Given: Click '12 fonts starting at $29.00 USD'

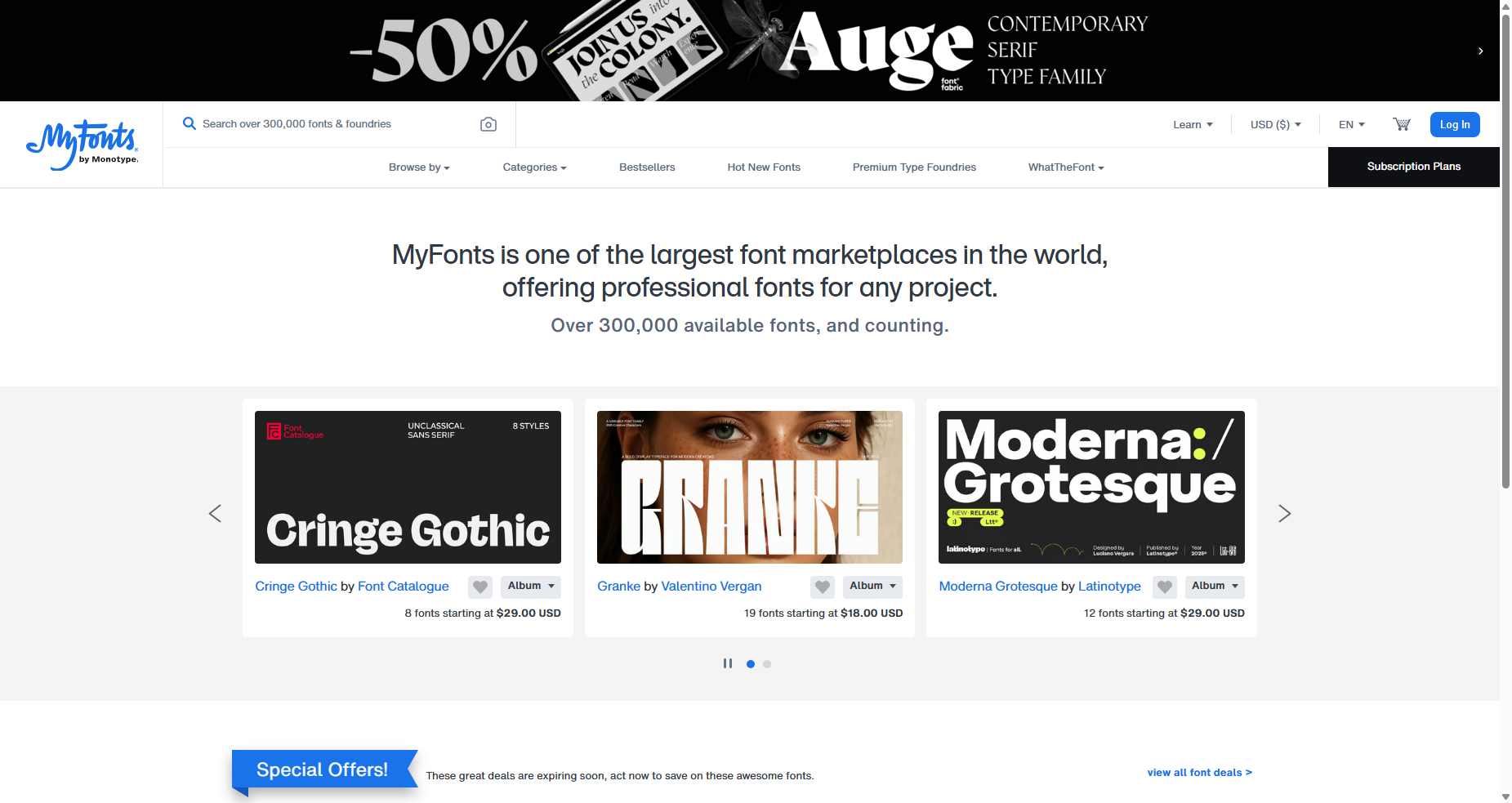Looking at the screenshot, I should 1164,613.
